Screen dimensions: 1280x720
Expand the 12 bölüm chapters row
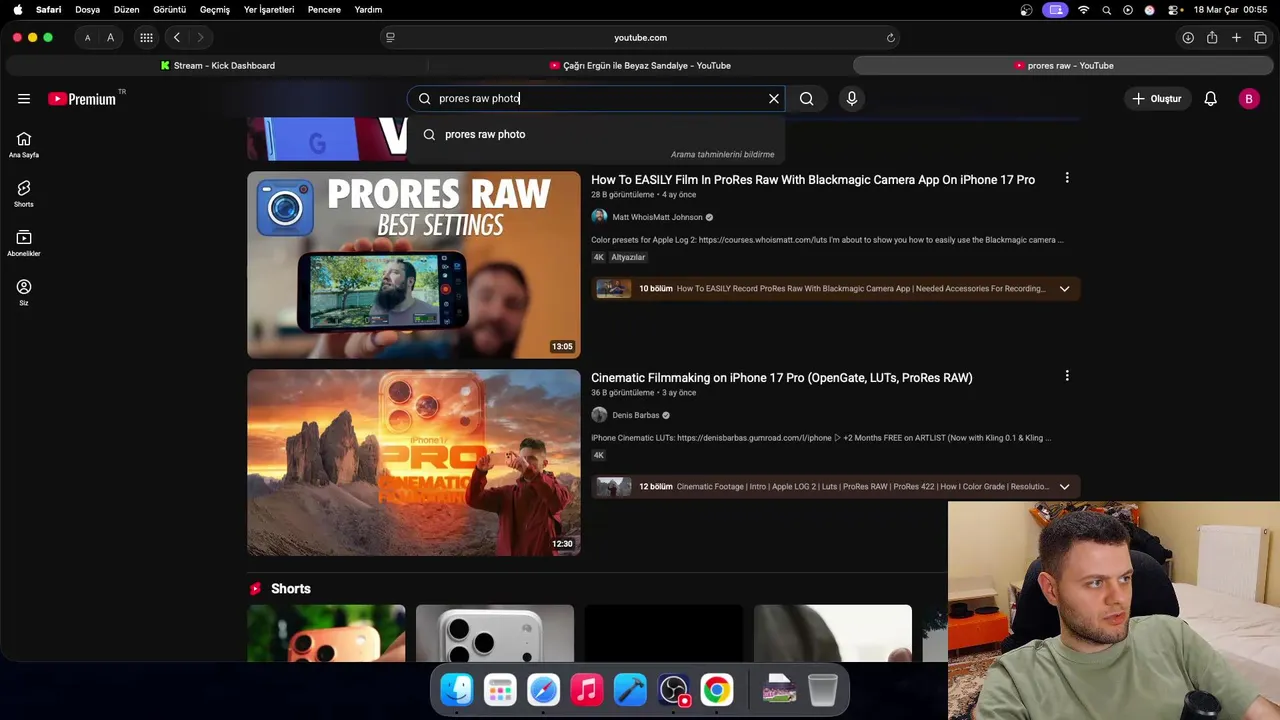835,487
